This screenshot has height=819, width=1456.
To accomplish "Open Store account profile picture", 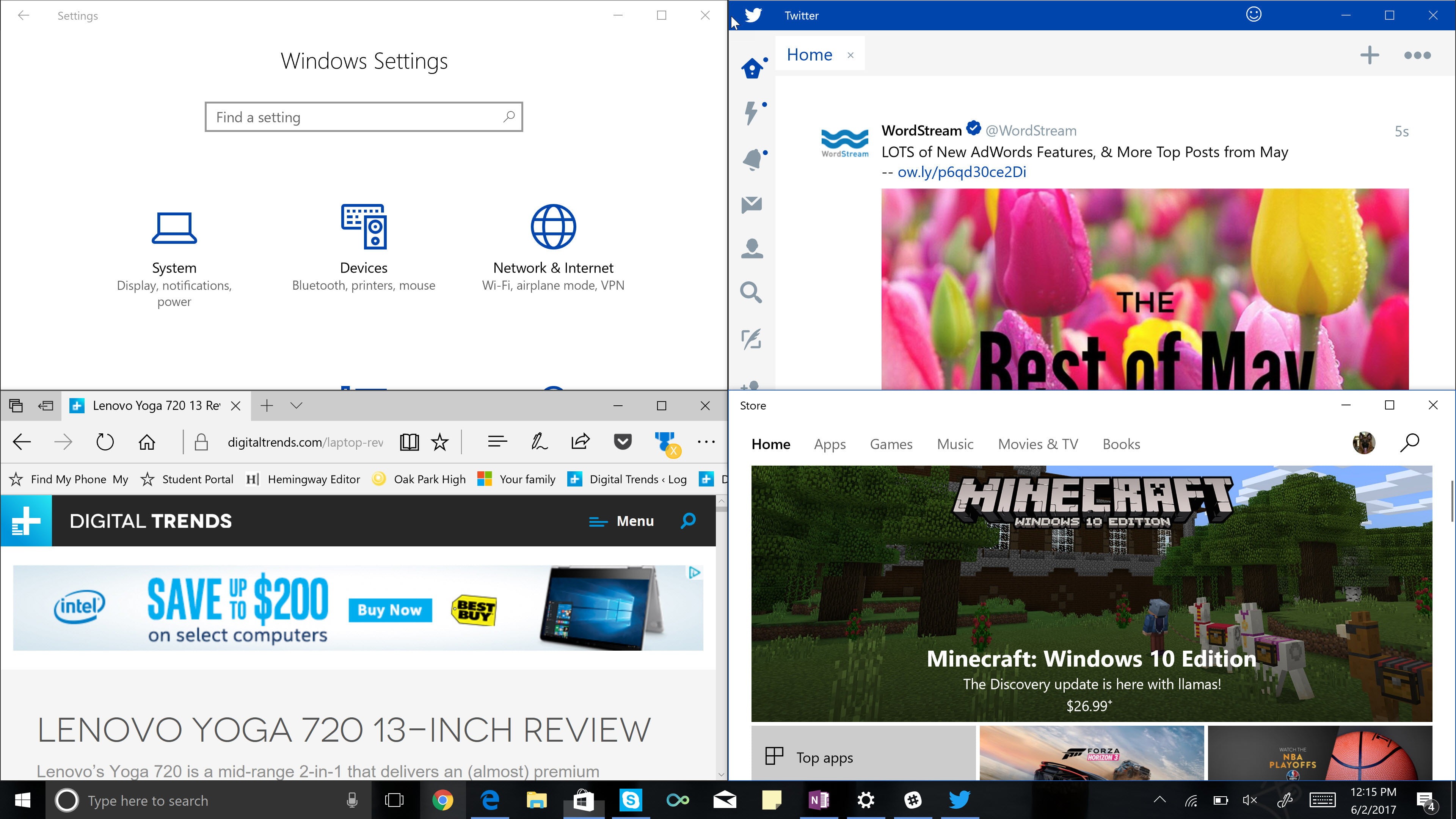I will click(x=1364, y=443).
